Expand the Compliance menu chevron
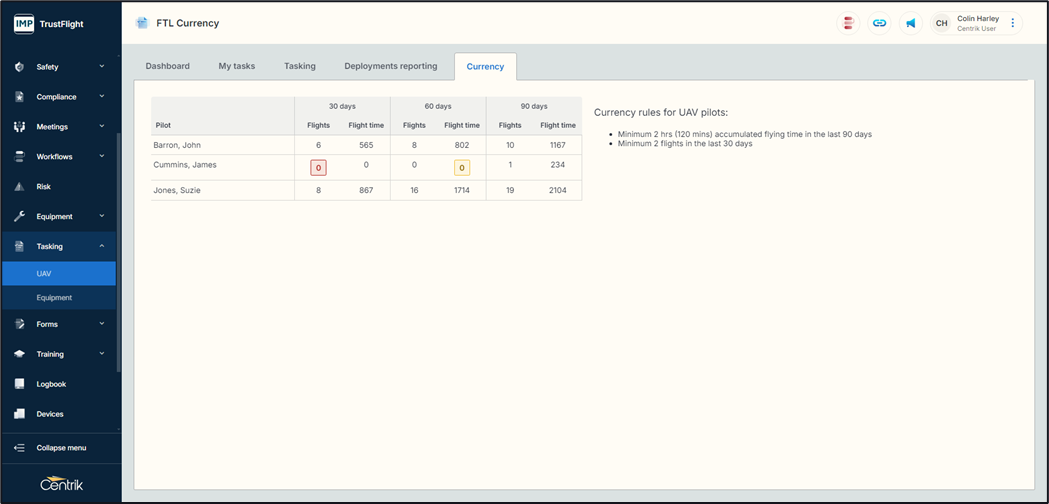This screenshot has height=504, width=1049. (102, 97)
